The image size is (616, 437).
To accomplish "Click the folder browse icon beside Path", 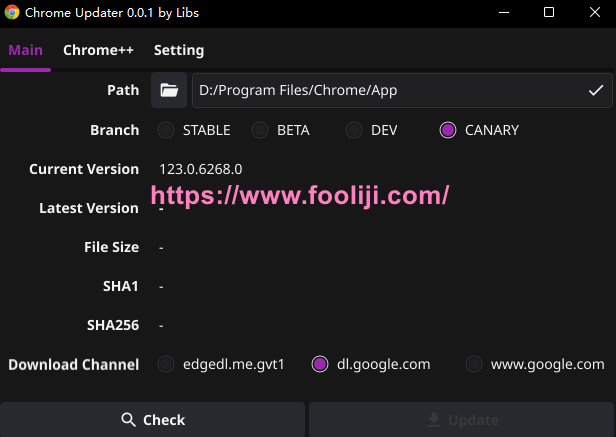I will pos(169,90).
